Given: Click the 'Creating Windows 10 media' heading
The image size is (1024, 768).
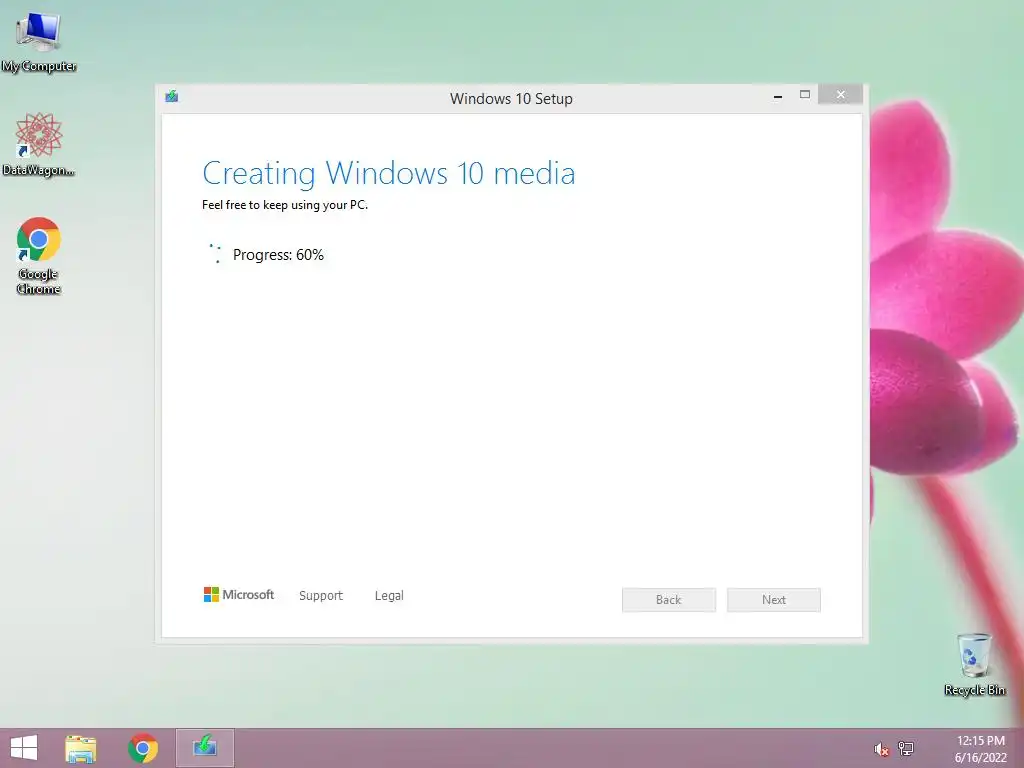Looking at the screenshot, I should (389, 173).
